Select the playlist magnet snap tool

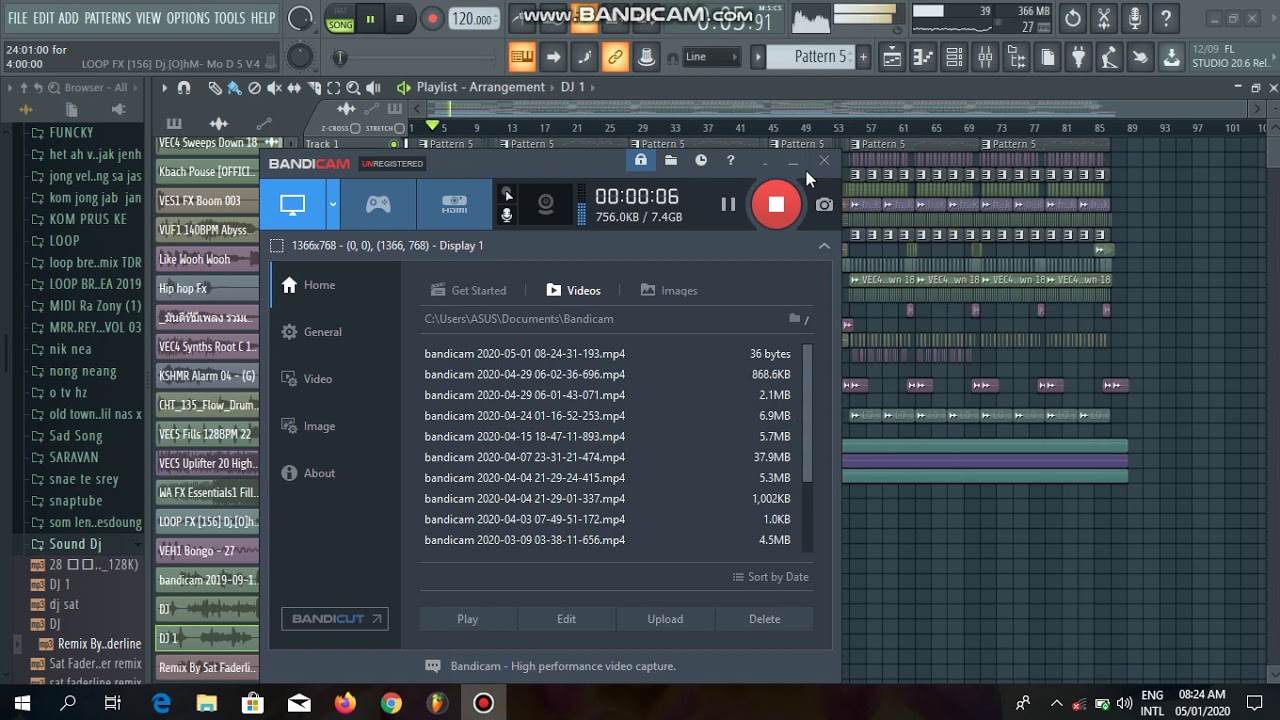click(x=184, y=88)
